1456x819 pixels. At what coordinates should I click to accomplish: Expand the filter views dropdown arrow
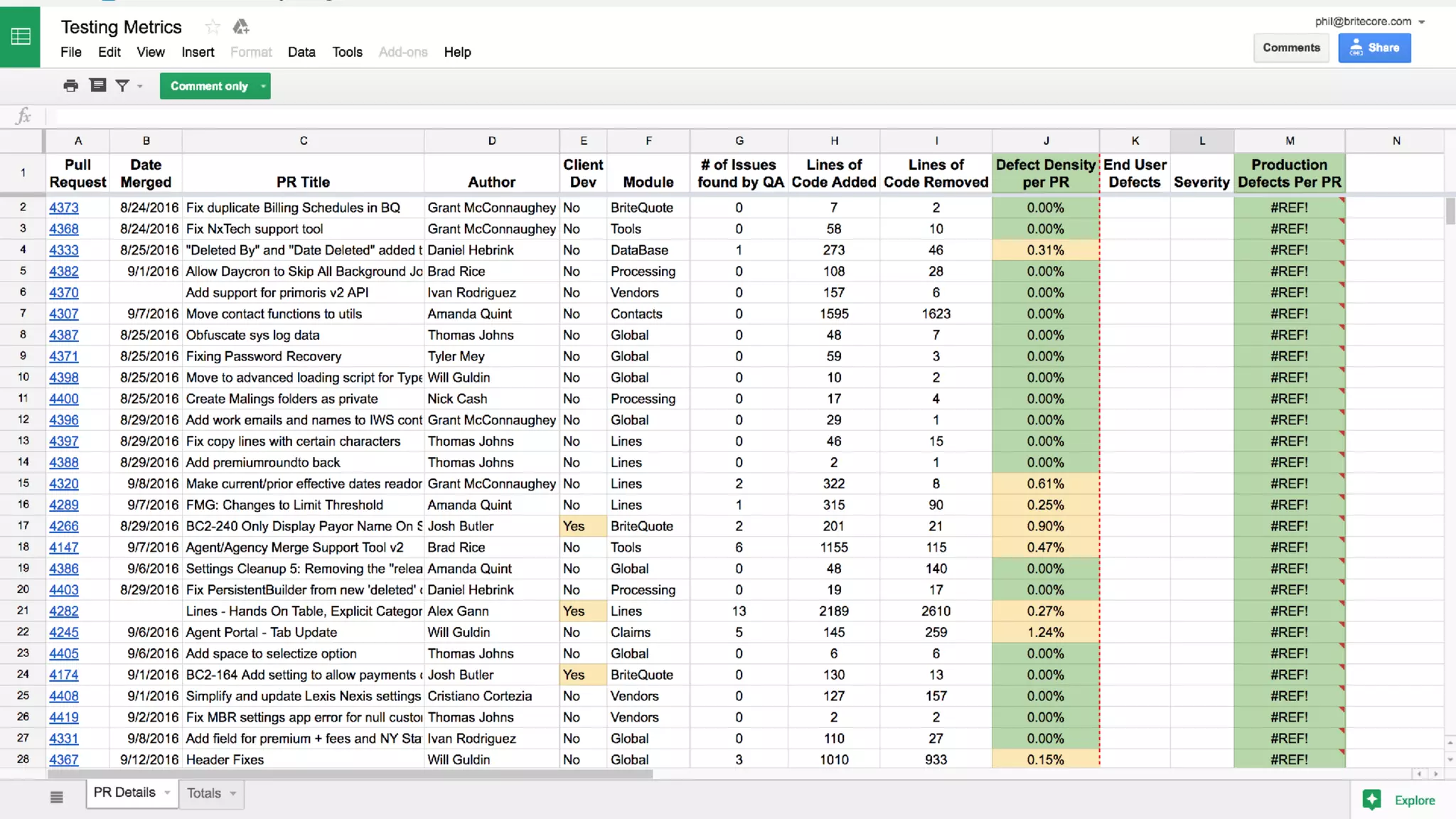(x=140, y=86)
